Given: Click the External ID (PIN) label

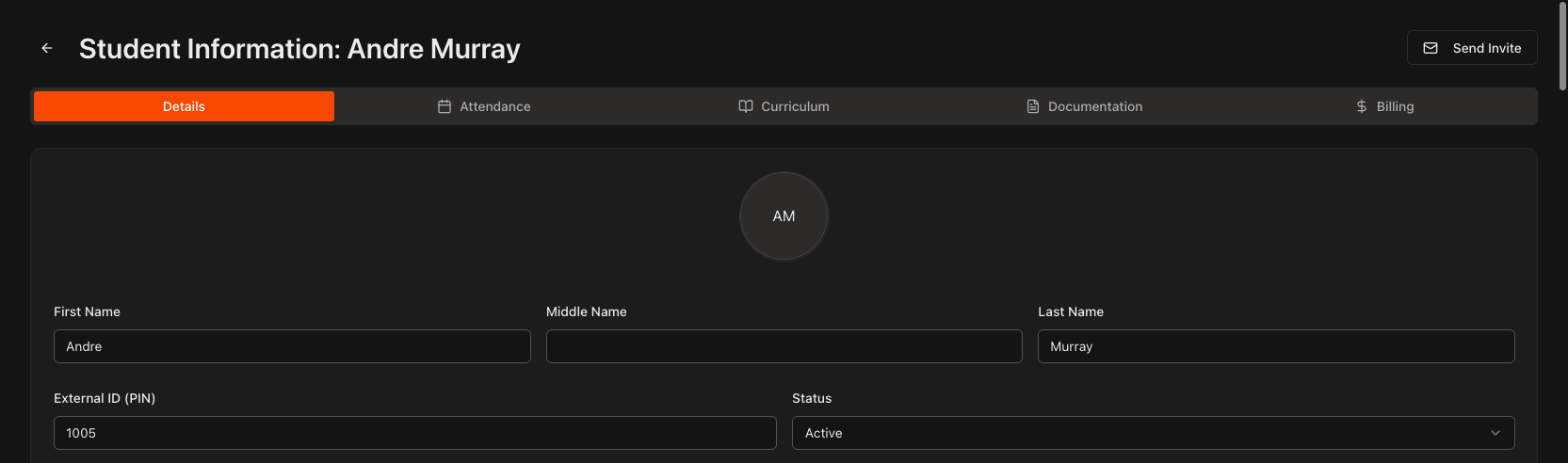Looking at the screenshot, I should pyautogui.click(x=105, y=398).
